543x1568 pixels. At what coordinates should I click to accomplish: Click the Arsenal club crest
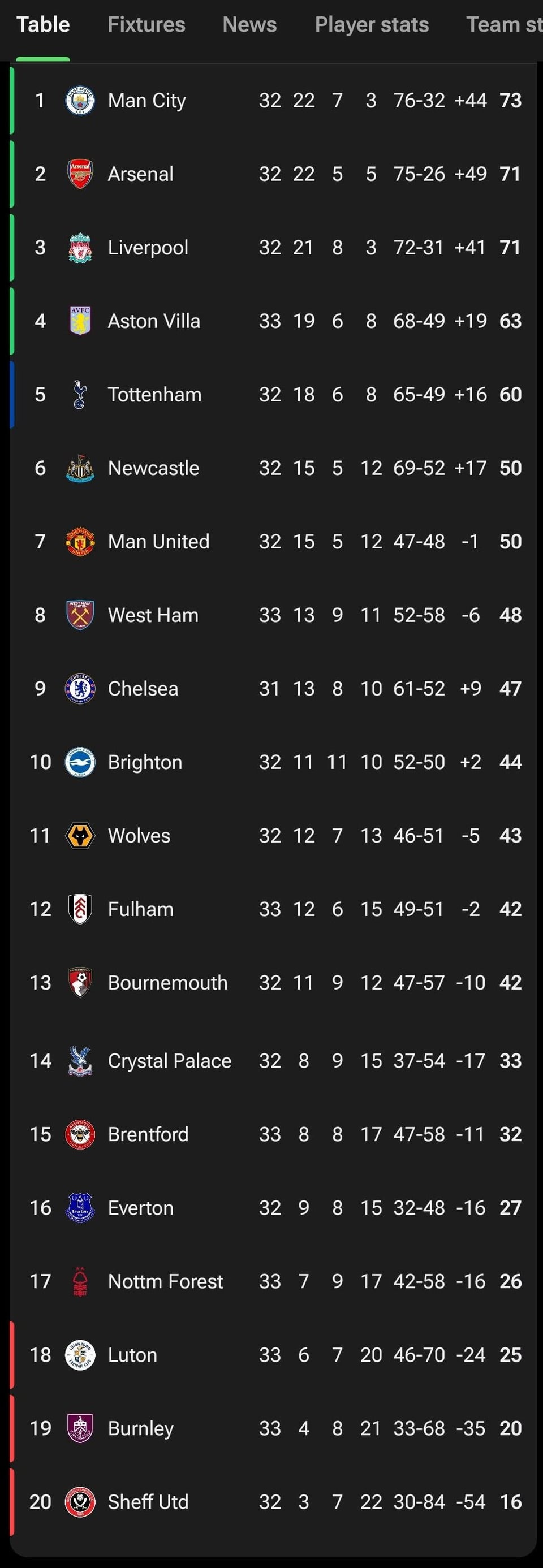[x=80, y=174]
